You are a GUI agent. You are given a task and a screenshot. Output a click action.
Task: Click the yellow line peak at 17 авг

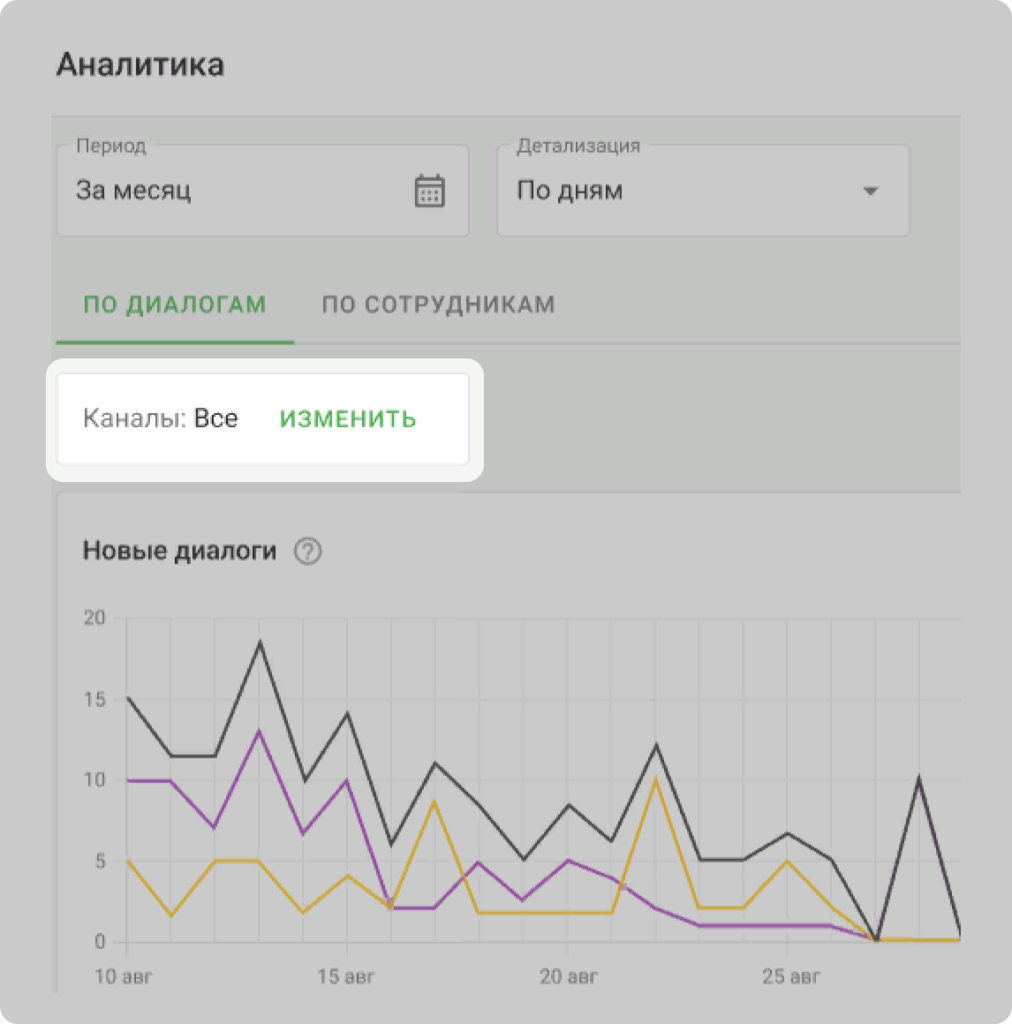(435, 801)
